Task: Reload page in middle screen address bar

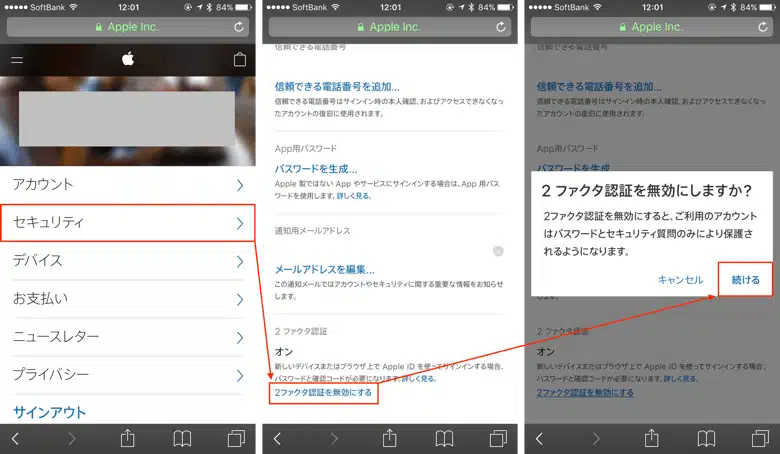Action: (x=500, y=27)
